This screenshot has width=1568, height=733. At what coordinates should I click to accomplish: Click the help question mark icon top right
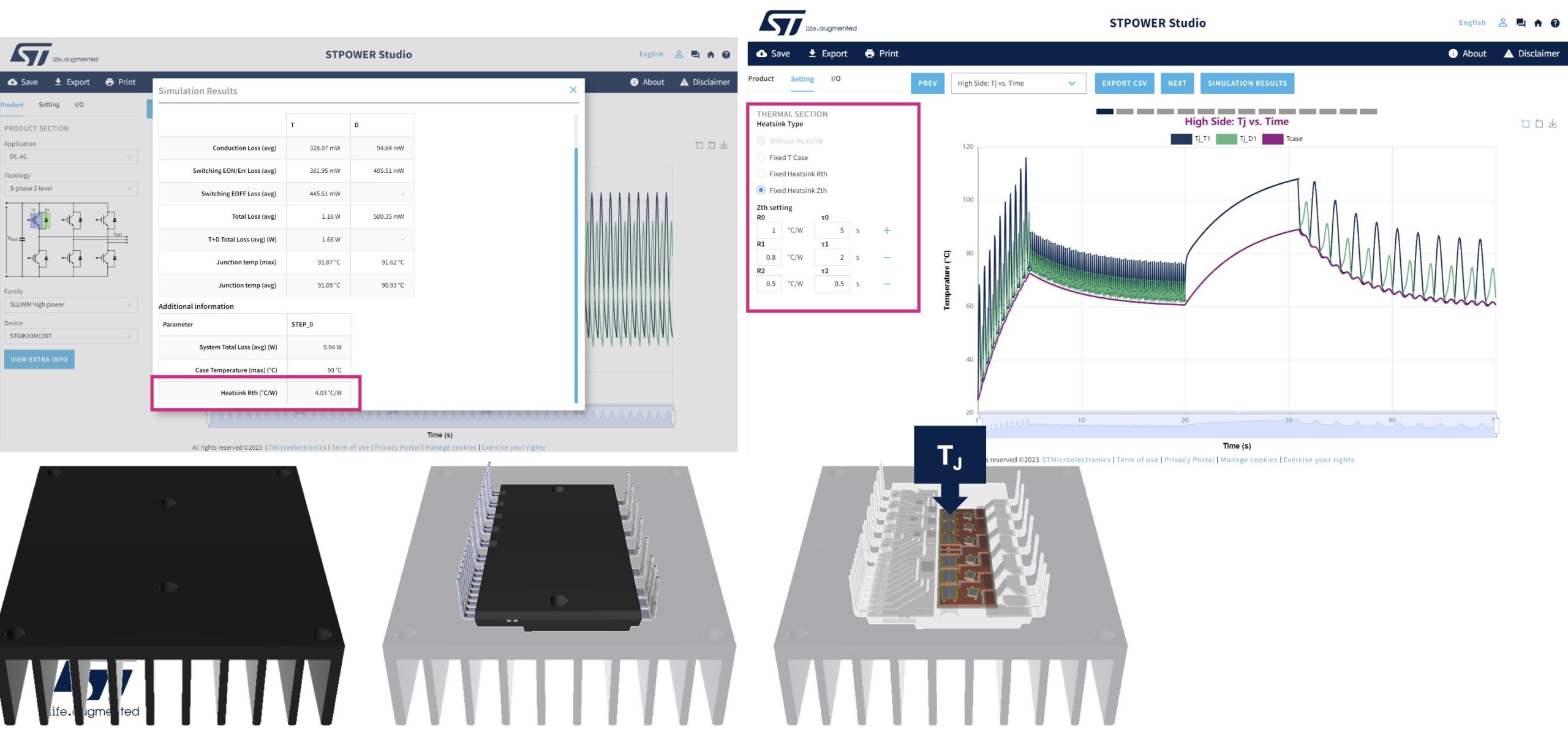point(1555,23)
